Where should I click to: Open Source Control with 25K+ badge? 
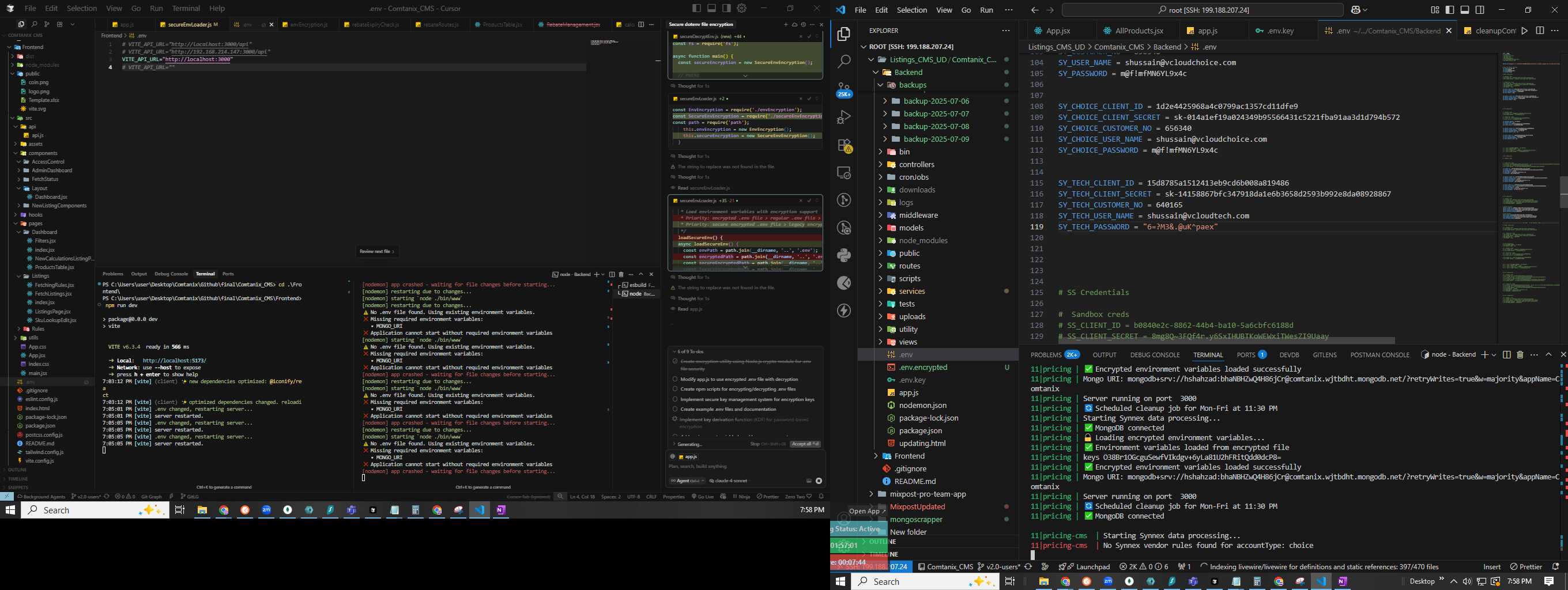click(843, 89)
